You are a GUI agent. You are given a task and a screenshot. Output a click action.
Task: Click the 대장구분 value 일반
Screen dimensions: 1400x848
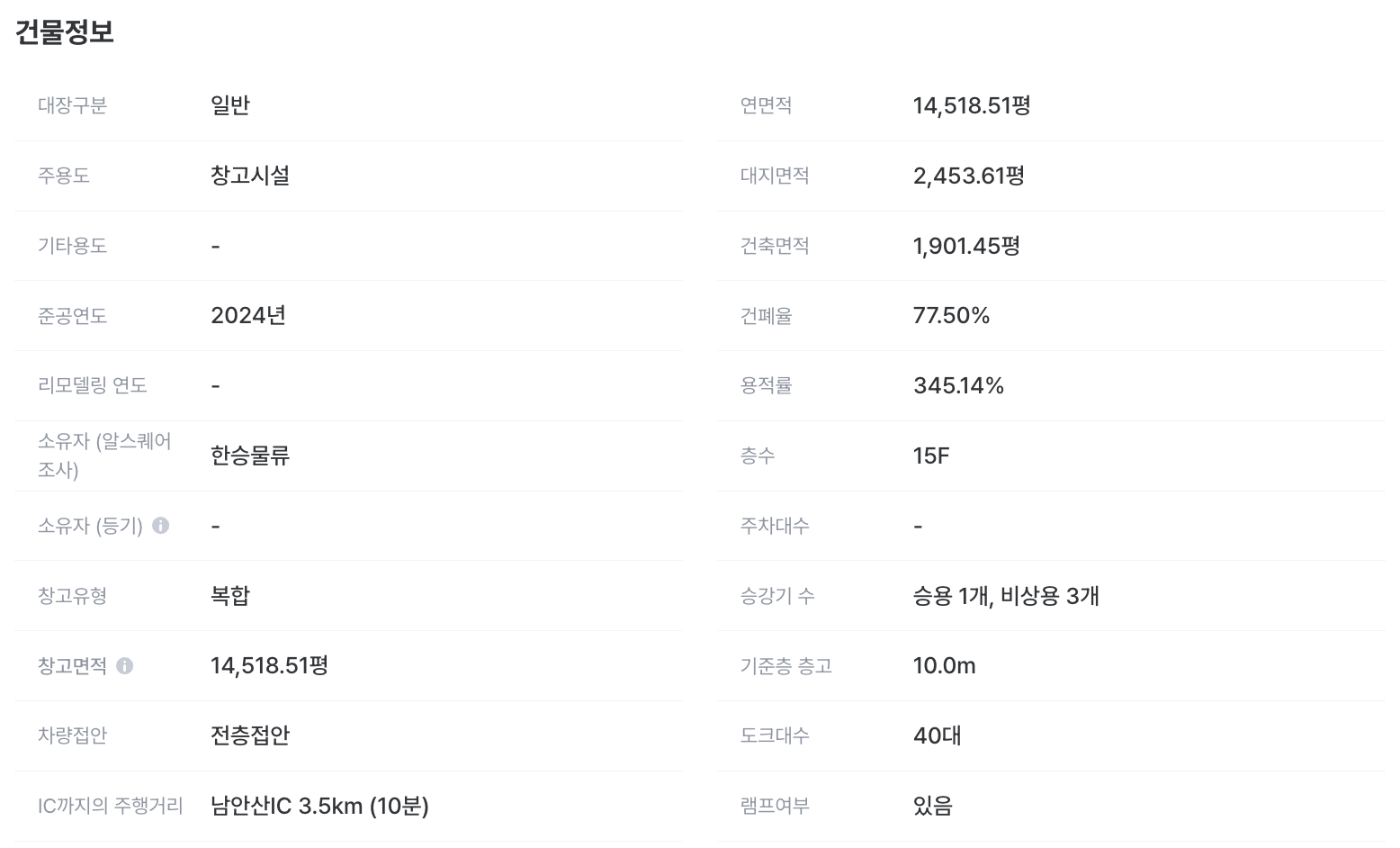click(x=230, y=105)
